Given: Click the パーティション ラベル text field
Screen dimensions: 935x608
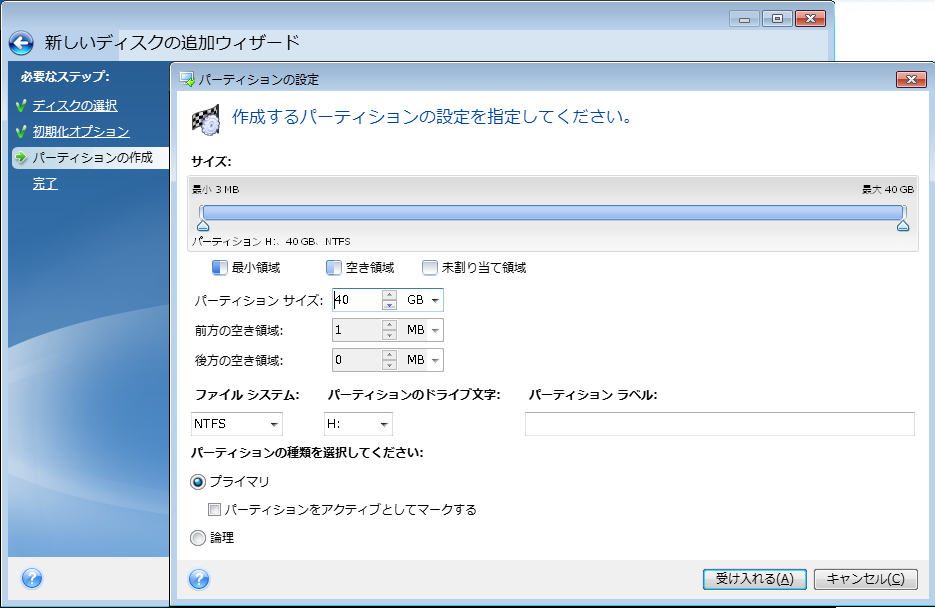Looking at the screenshot, I should 720,424.
